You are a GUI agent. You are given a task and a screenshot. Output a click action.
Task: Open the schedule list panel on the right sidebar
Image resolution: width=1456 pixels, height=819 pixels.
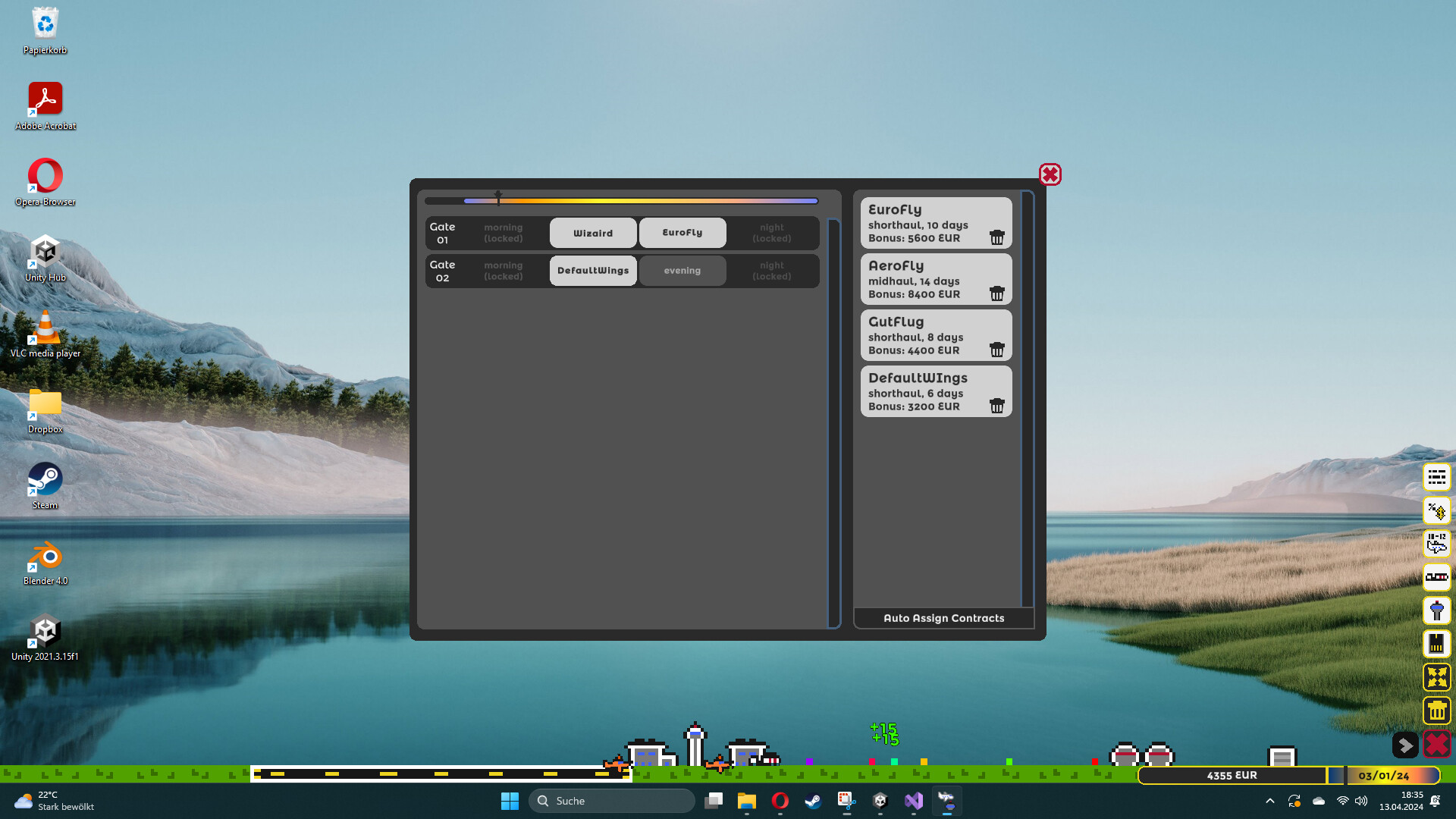pos(1437,477)
